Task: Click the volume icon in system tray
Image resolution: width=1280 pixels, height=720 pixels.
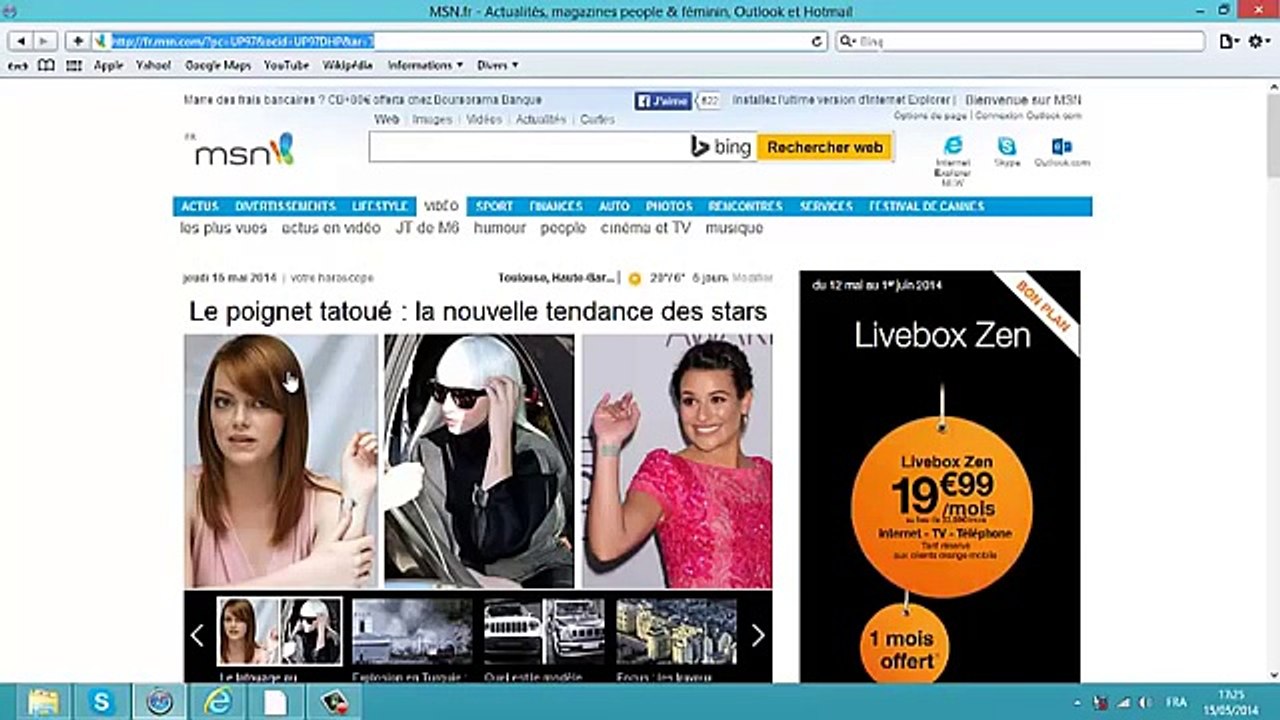Action: point(1146,702)
